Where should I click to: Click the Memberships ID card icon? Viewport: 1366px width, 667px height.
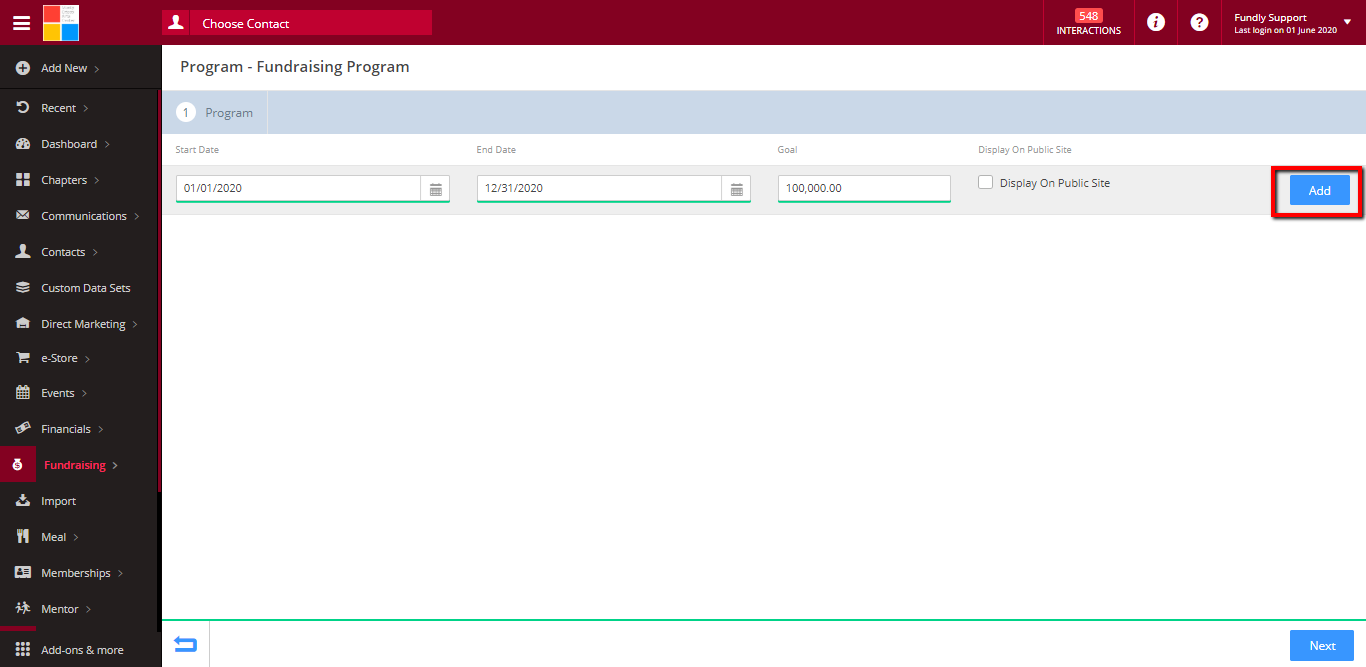tap(23, 573)
